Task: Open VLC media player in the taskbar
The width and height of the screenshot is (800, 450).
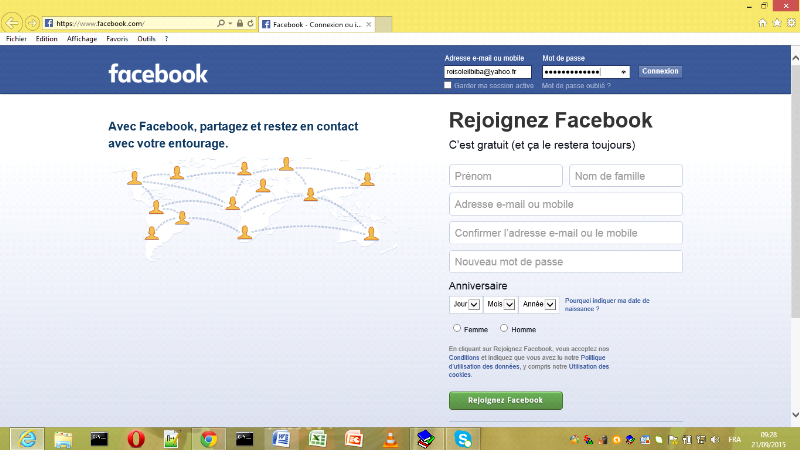Action: click(390, 438)
